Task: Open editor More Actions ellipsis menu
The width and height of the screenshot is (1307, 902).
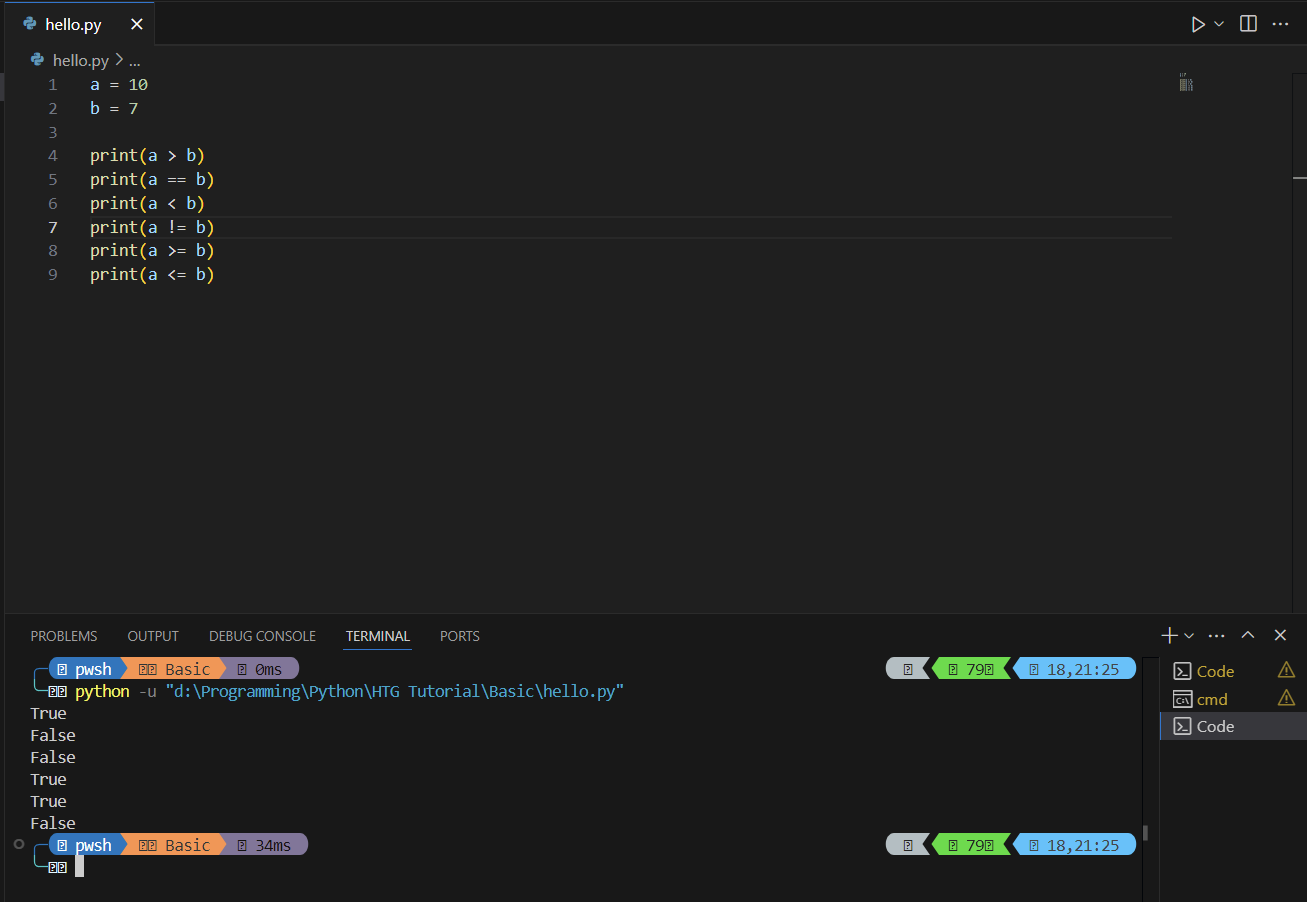Action: (1280, 24)
